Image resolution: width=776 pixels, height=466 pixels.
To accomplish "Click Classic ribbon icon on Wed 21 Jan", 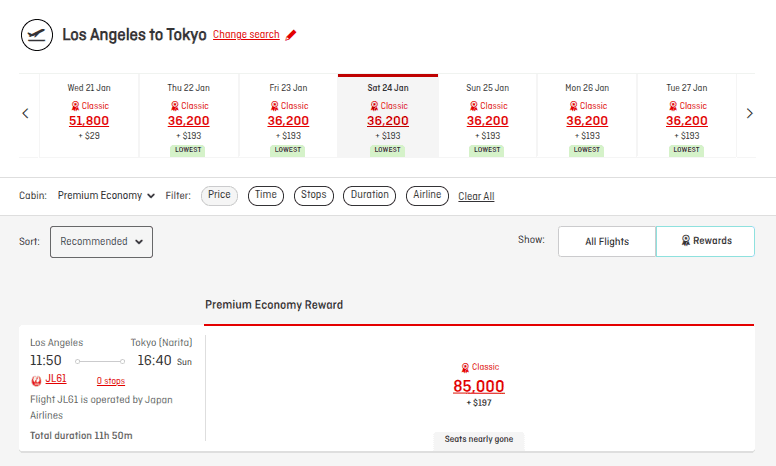I will [75, 106].
